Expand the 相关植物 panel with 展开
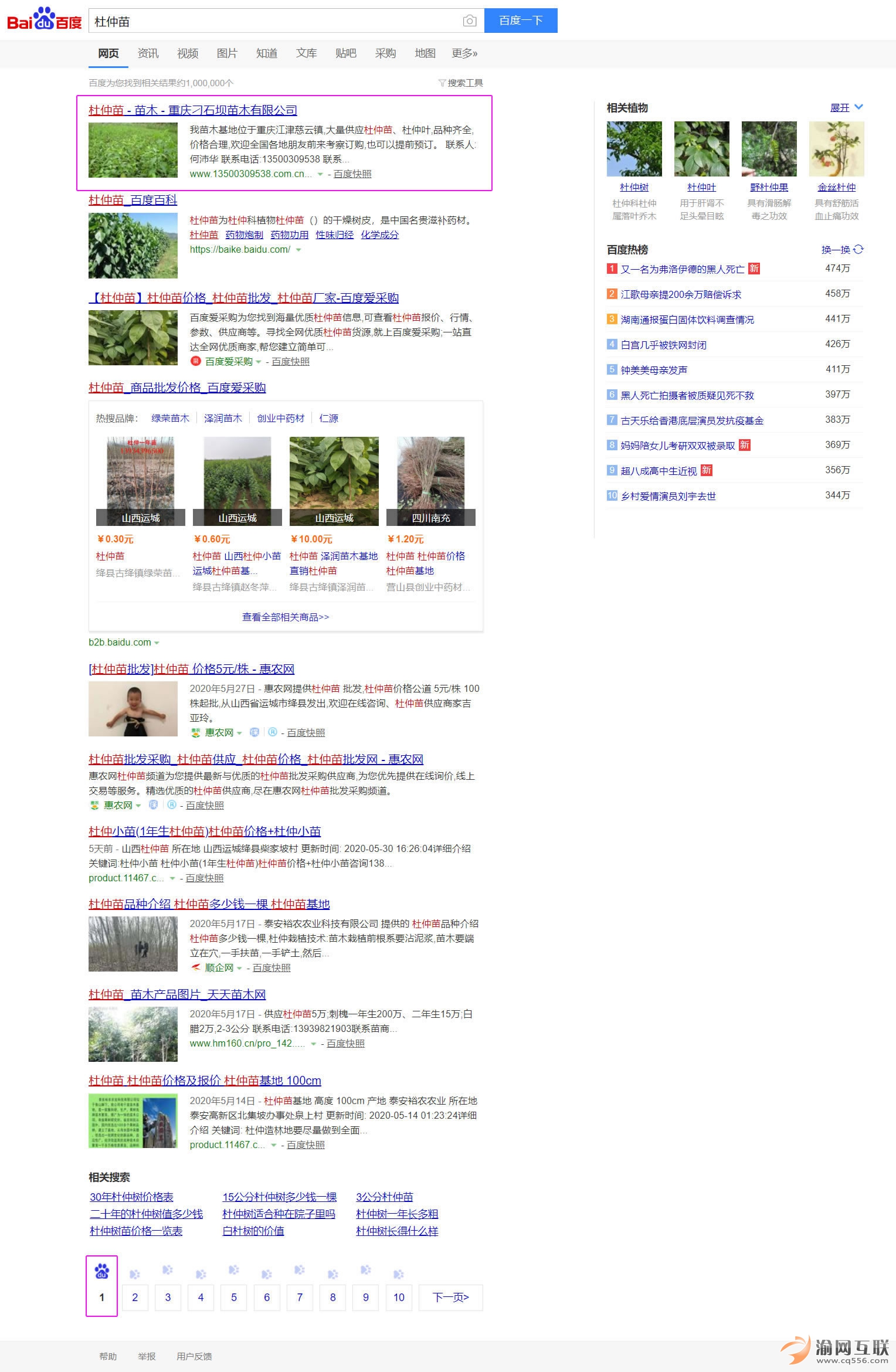The image size is (896, 1372). (x=846, y=108)
